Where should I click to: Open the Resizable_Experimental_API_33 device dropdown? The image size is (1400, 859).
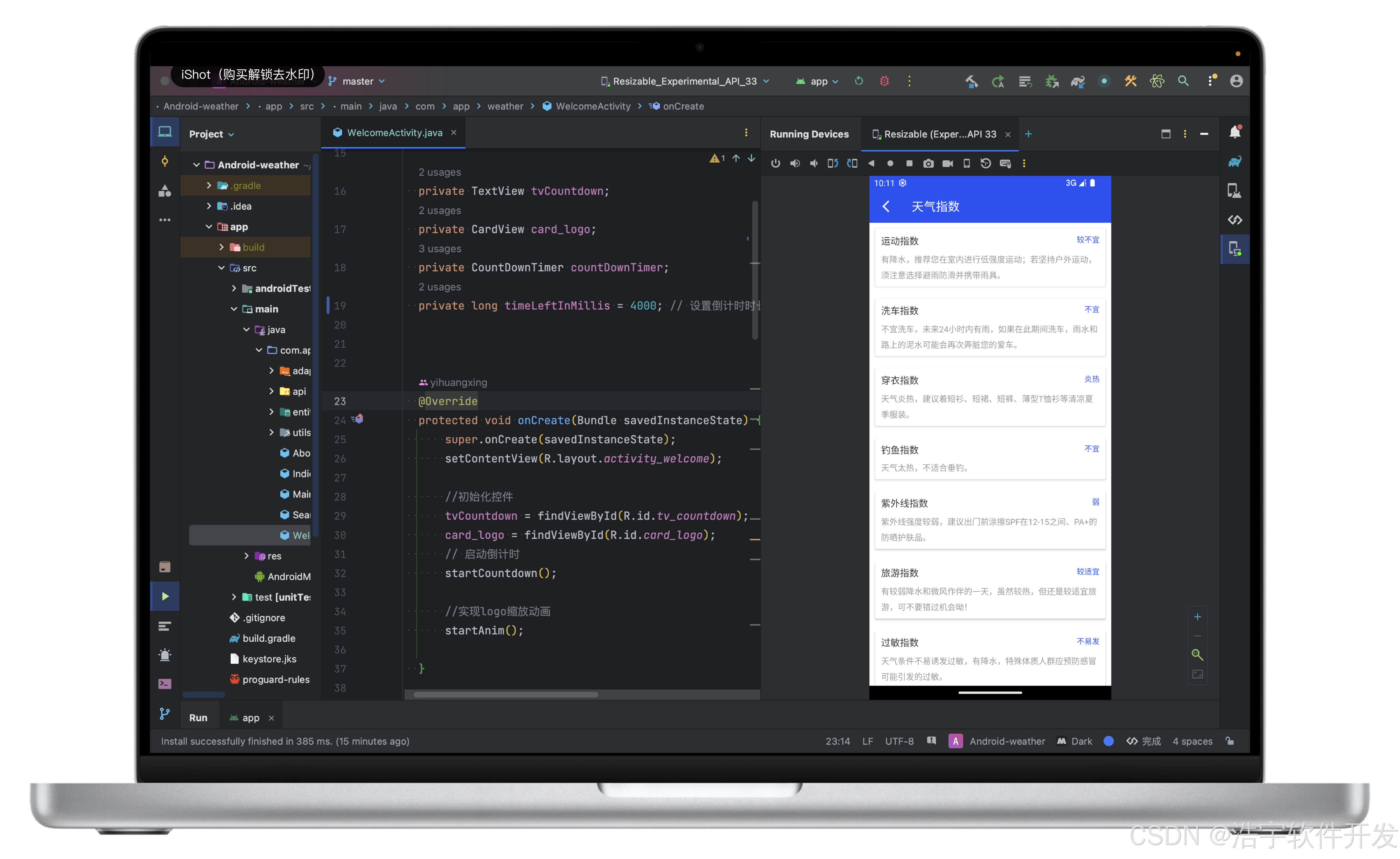pos(686,81)
